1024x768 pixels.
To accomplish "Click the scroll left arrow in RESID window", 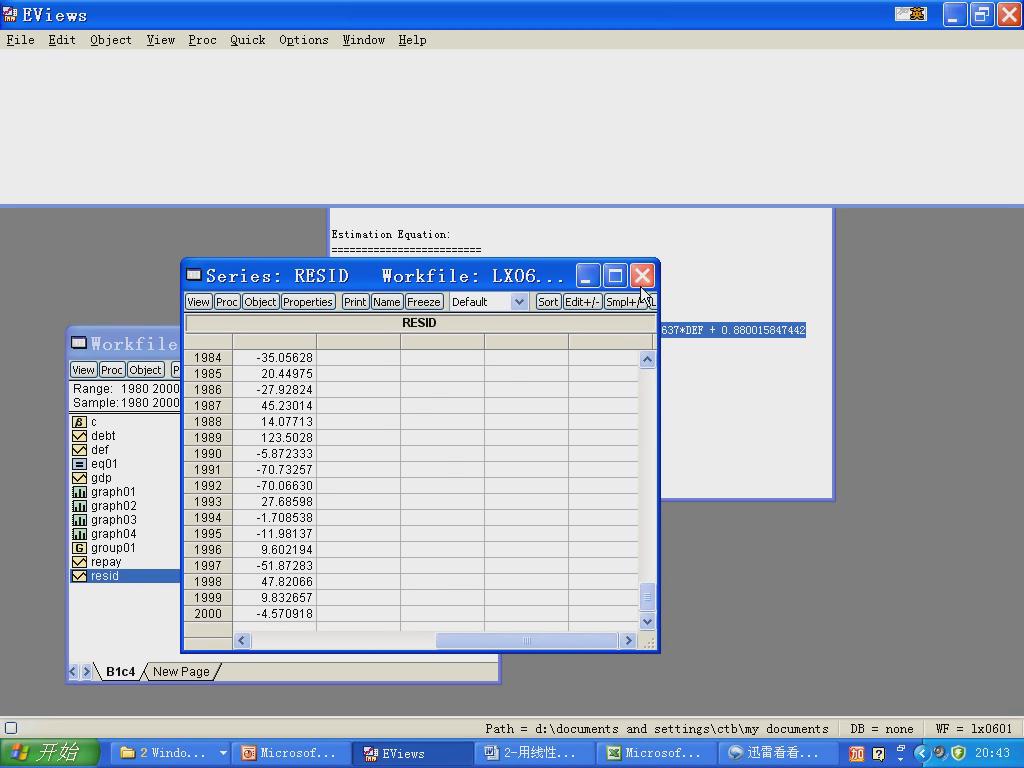I will 242,641.
